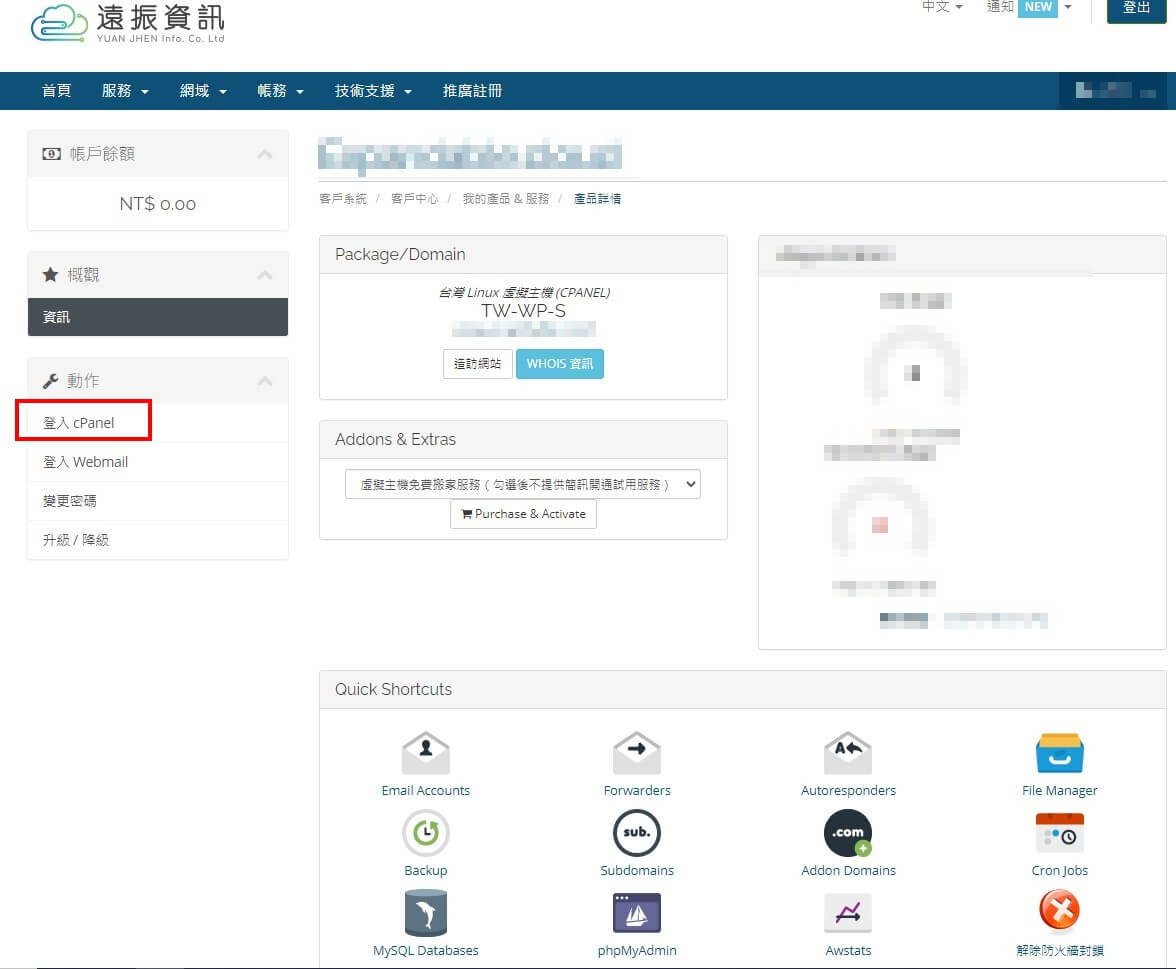
Task: Click the 造訪網站 button
Action: tap(477, 364)
